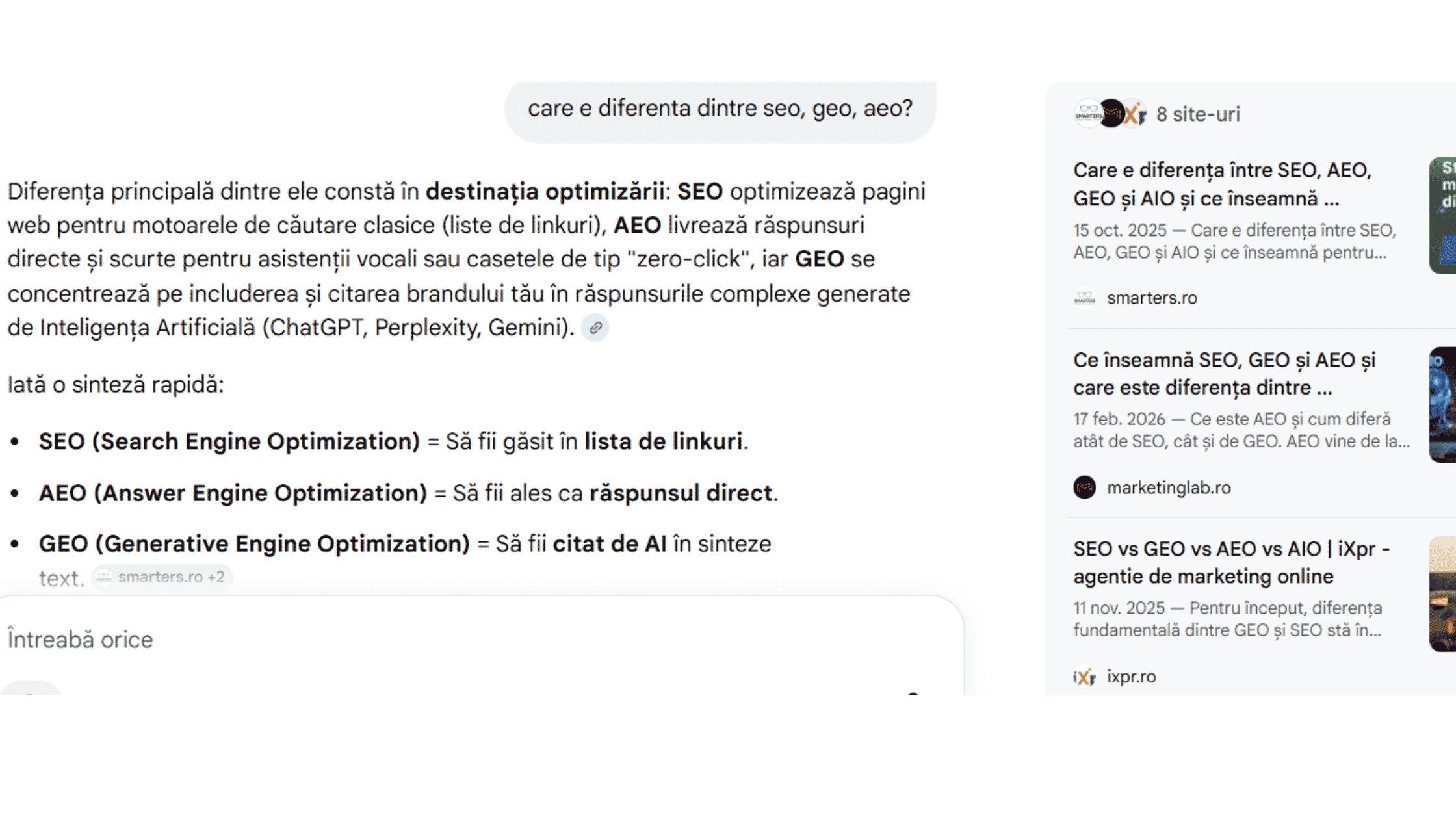The height and width of the screenshot is (819, 1456).
Task: Open the article Ce înseamnă SEO, GEO și AEO
Action: coord(1225,374)
